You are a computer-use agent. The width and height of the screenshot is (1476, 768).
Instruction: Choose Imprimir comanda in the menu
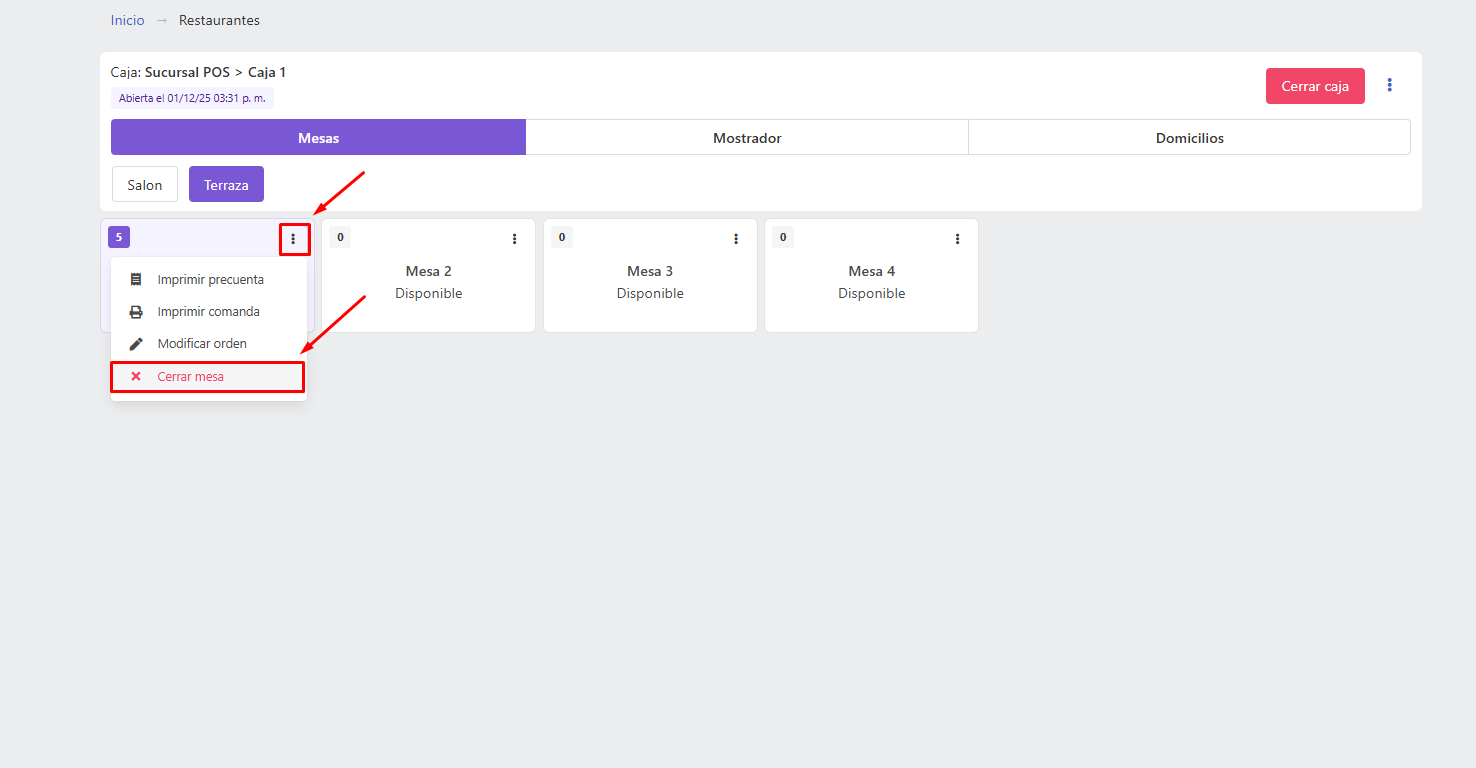(208, 312)
